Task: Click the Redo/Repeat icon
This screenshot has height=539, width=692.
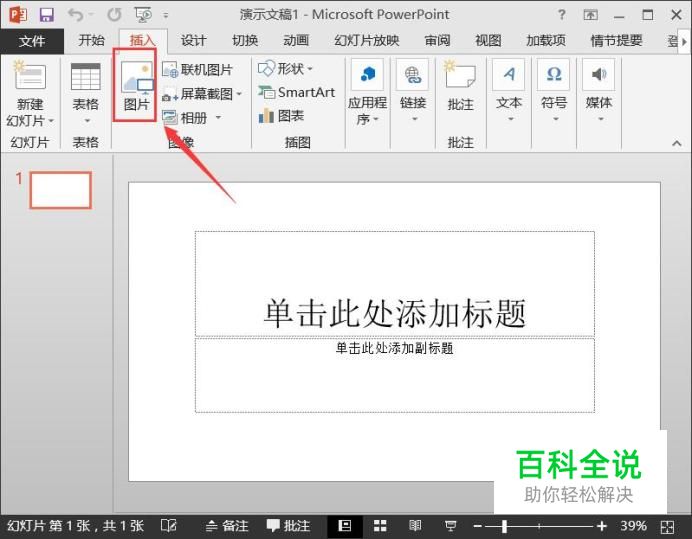Action: click(x=114, y=15)
